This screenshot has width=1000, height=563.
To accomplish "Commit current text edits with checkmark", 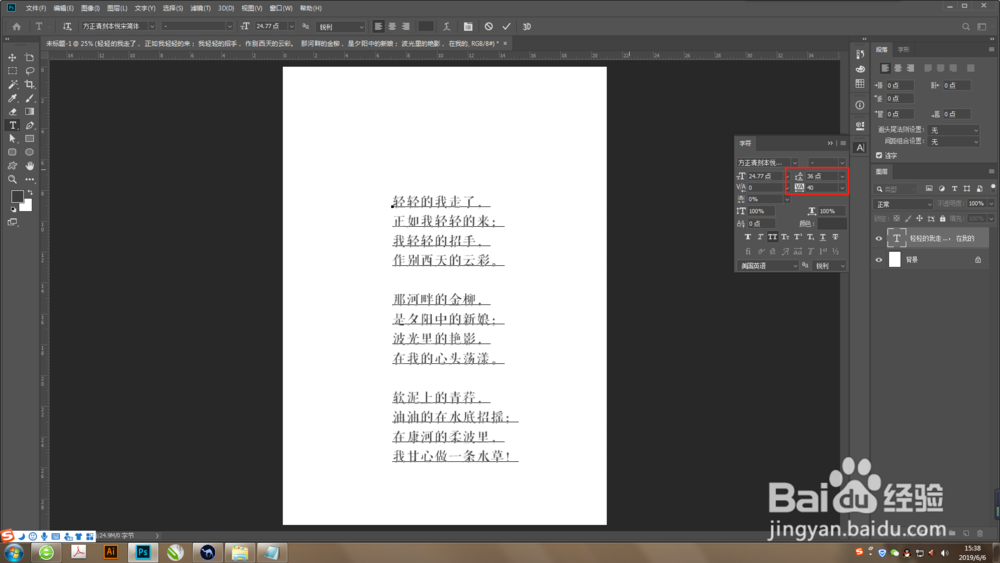I will [506, 26].
